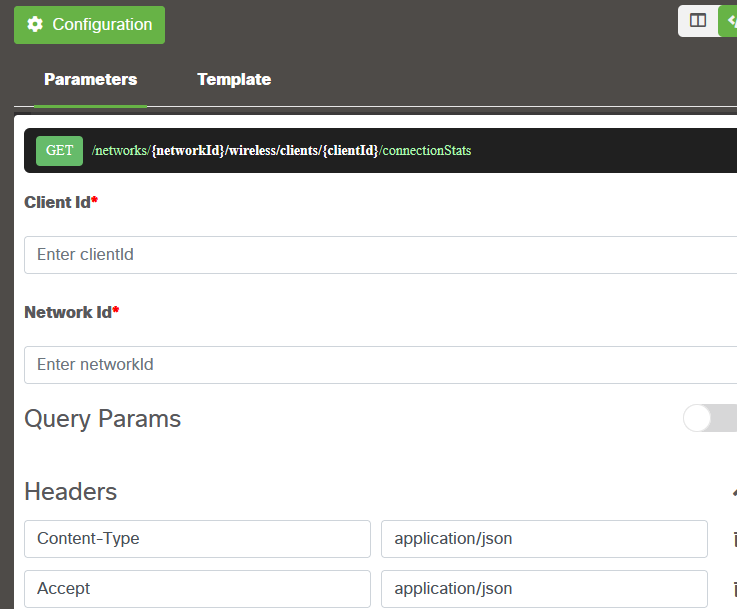The height and width of the screenshot is (609, 737).
Task: Edit the Accept application/json value field
Action: pyautogui.click(x=544, y=589)
